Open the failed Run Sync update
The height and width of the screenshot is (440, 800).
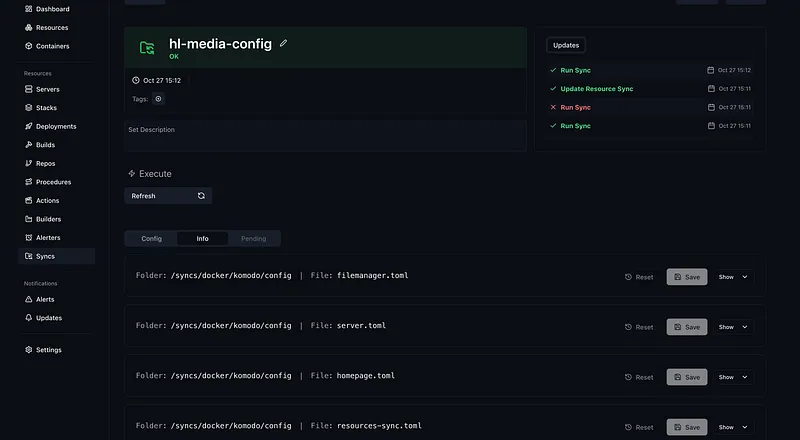click(575, 107)
